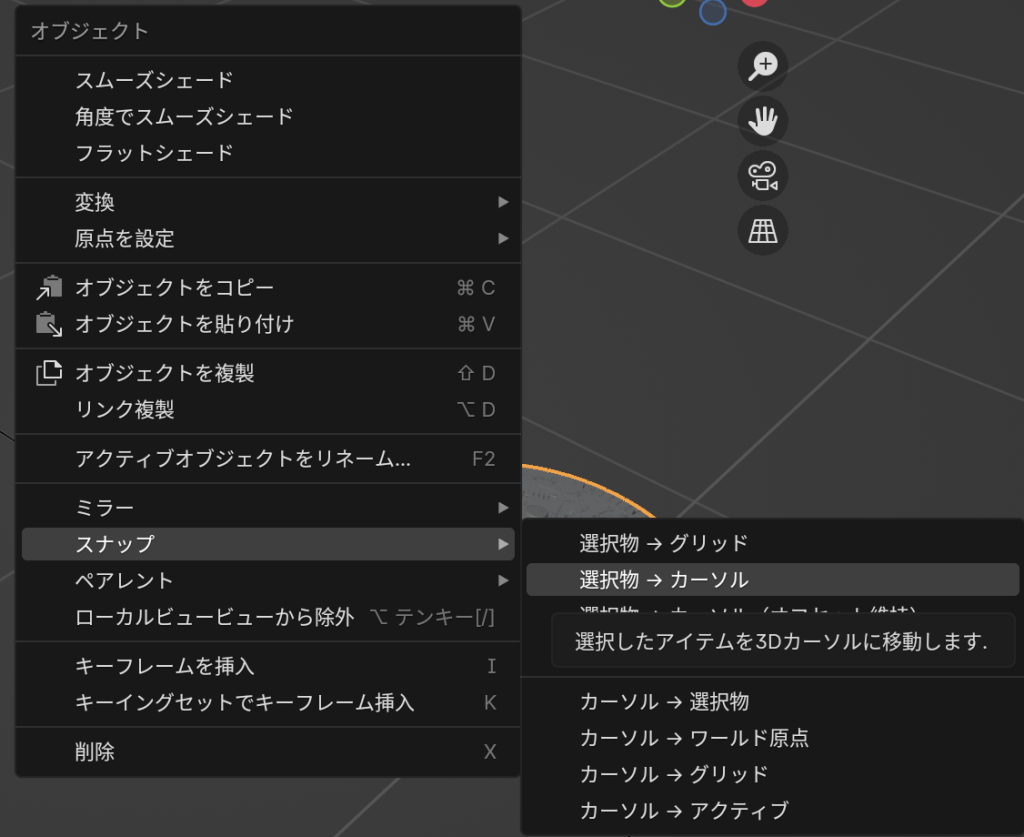Image resolution: width=1024 pixels, height=837 pixels.
Task: Click the copy icon beside オブジェクトをコピー
Action: tap(48, 288)
